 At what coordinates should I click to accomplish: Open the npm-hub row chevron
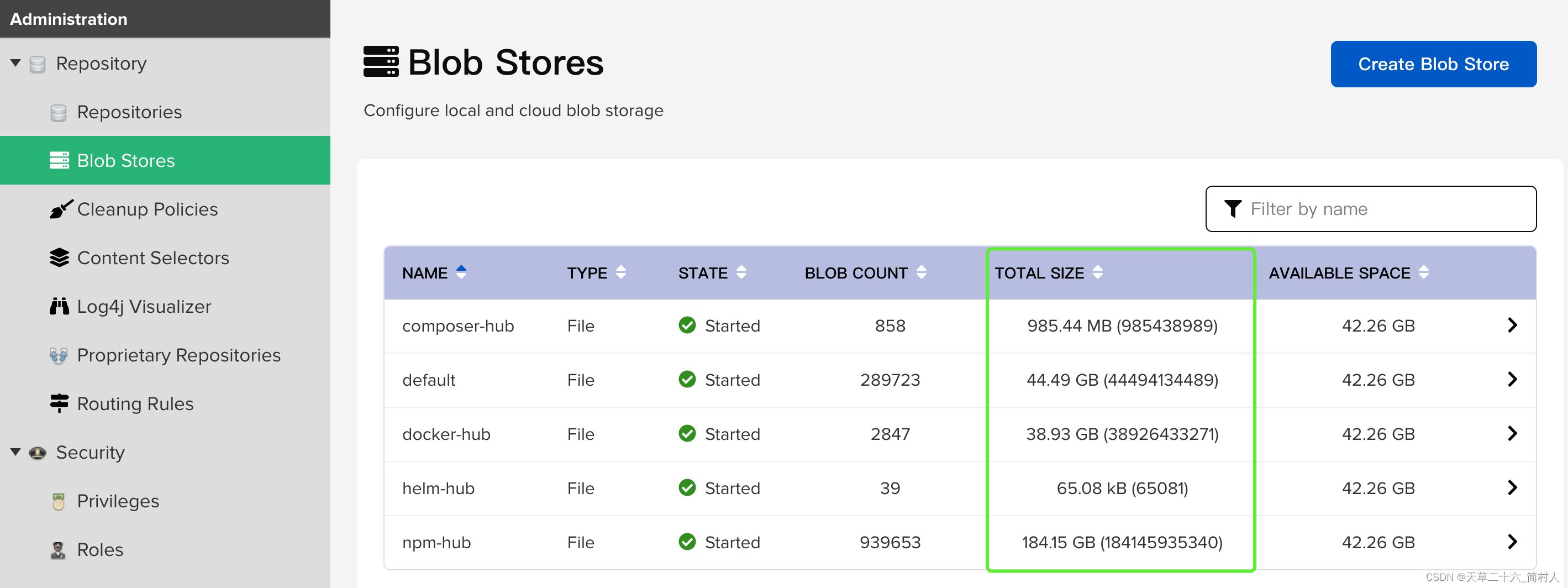[x=1512, y=542]
